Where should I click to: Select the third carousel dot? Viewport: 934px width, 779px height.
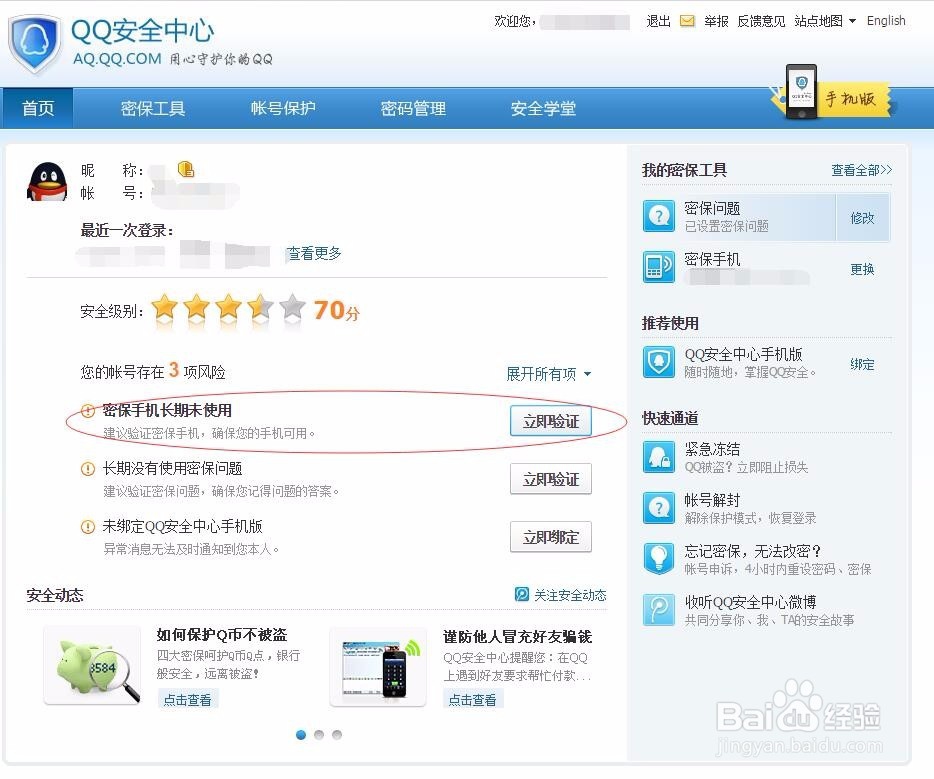pyautogui.click(x=337, y=734)
